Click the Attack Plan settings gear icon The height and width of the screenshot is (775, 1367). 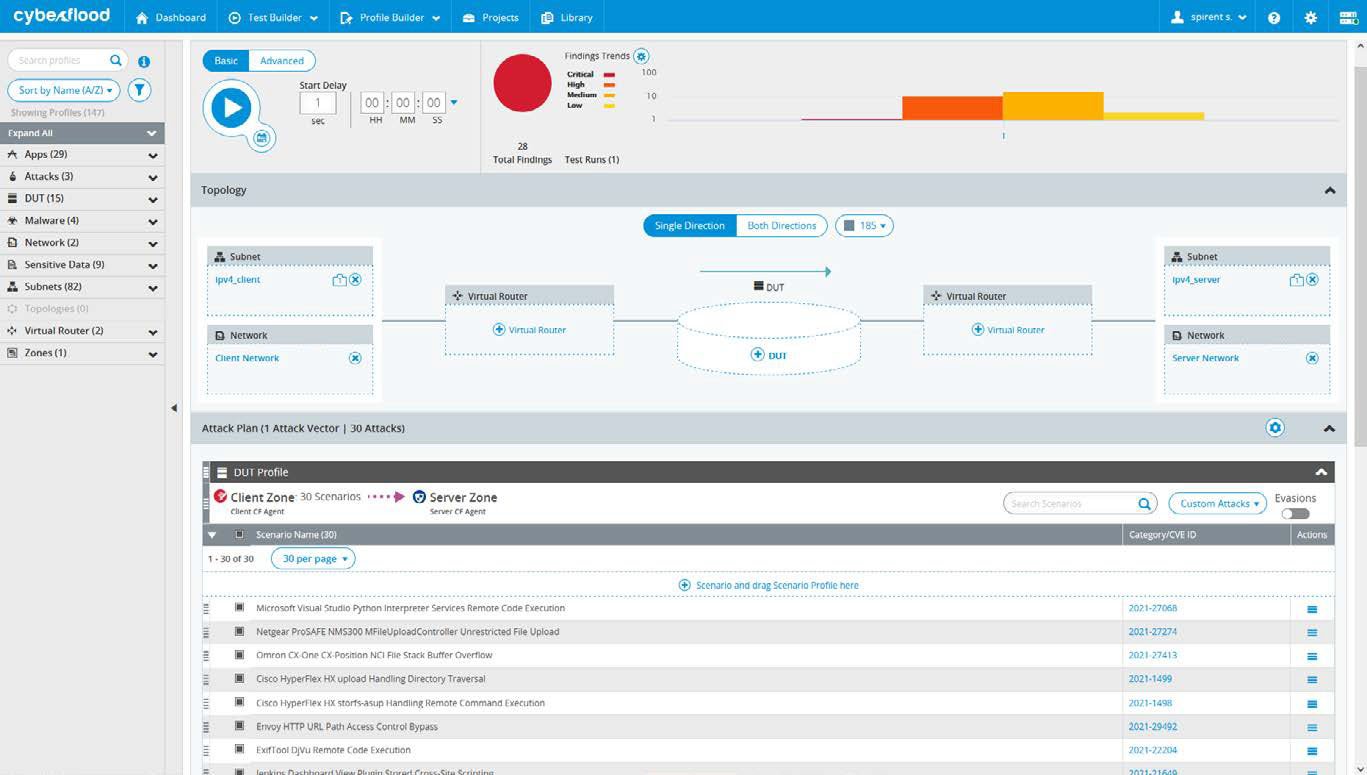1275,428
